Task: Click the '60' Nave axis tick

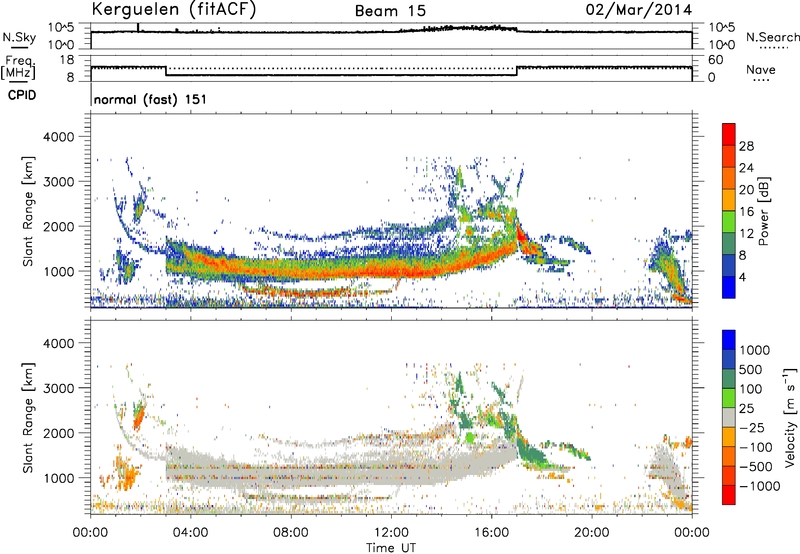Action: coord(715,60)
